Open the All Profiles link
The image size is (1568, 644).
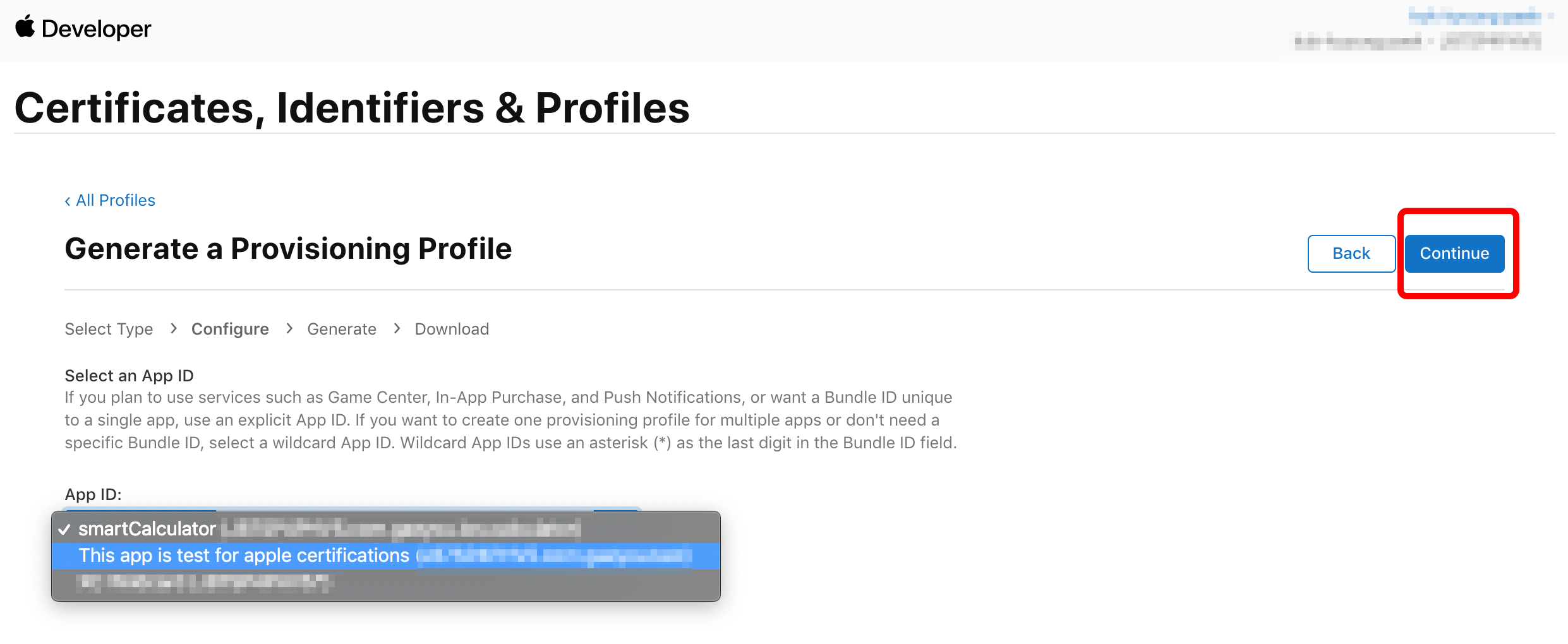tap(116, 200)
